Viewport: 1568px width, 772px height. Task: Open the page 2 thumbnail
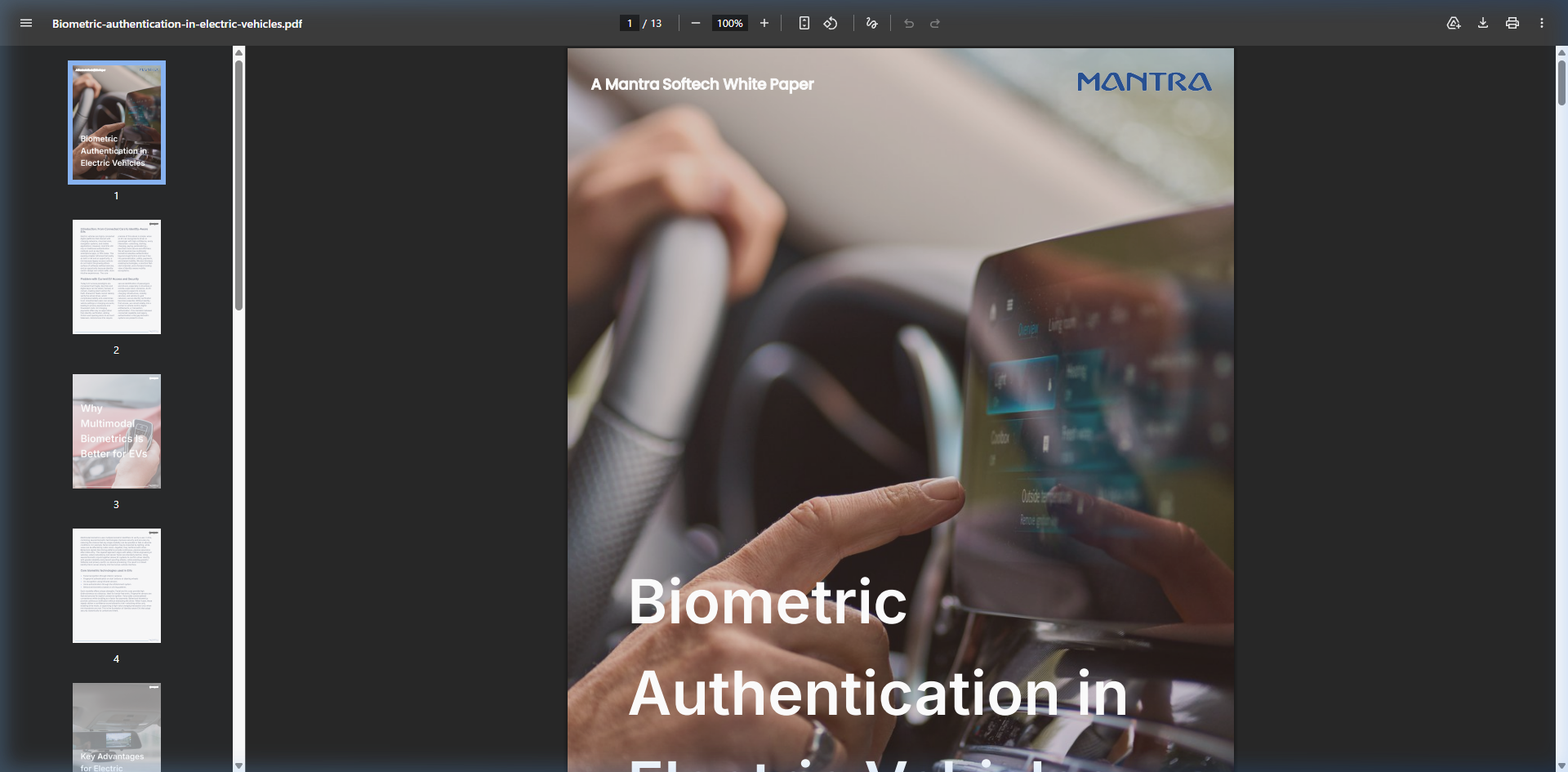(117, 277)
